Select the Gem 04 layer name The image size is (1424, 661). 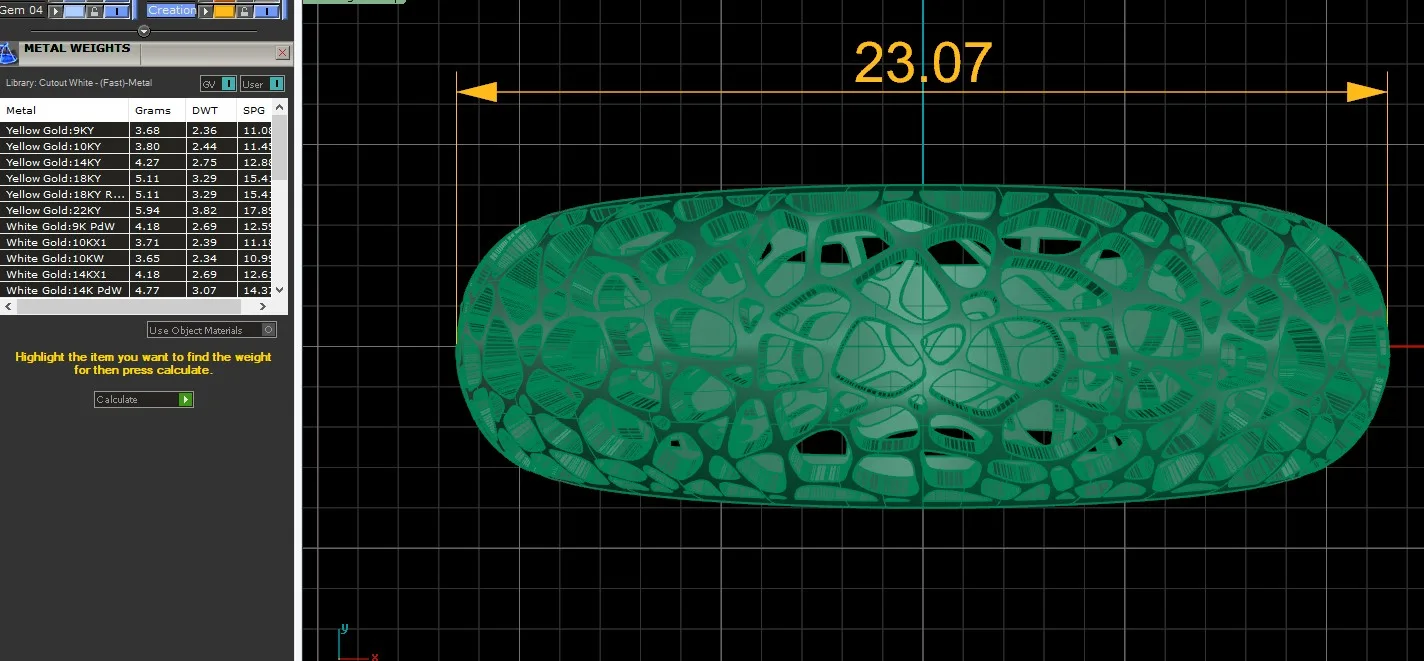22,10
